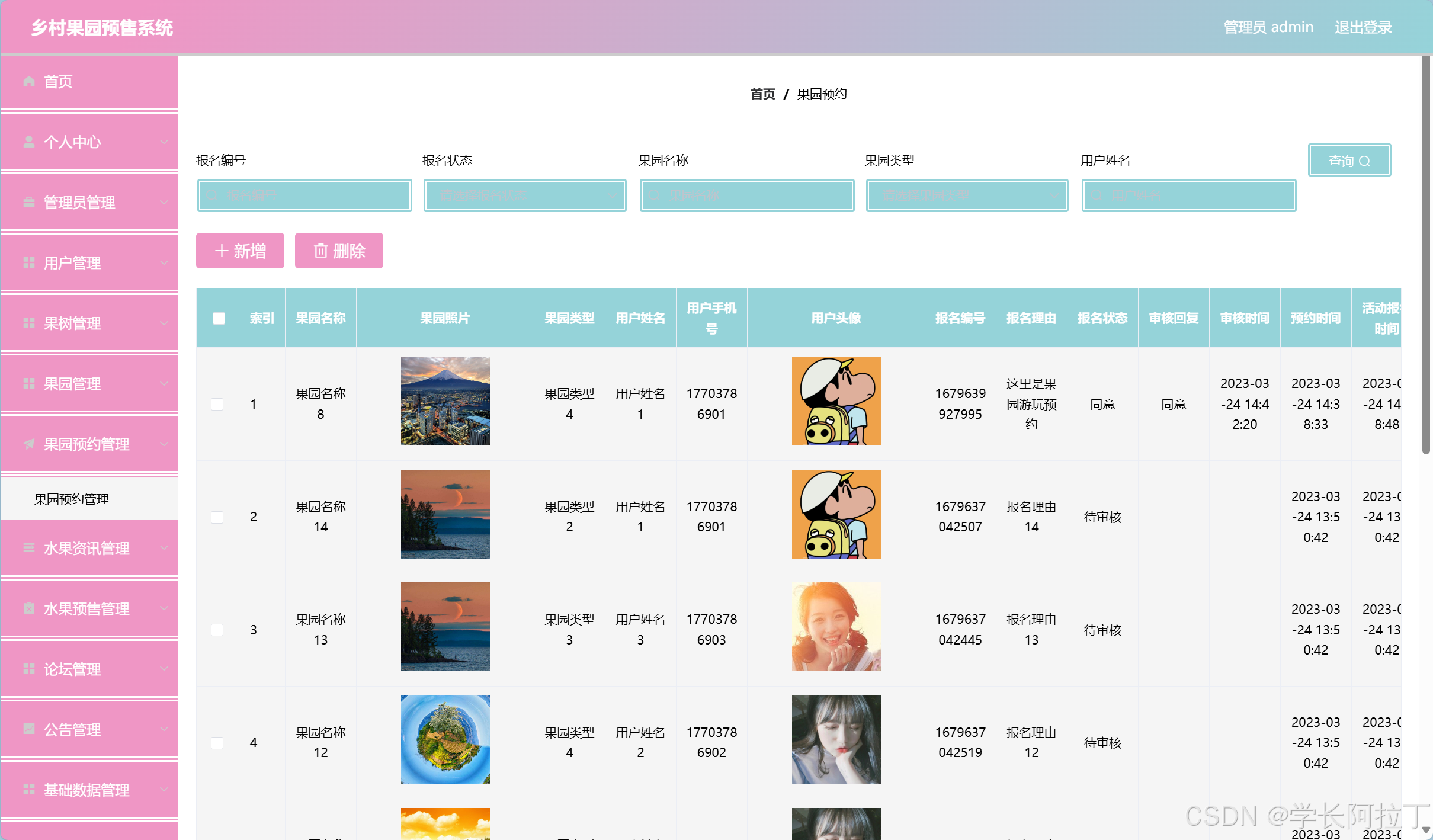Click the grid icon beside 果树管理
Screen dimensions: 1433x840
tap(29, 323)
